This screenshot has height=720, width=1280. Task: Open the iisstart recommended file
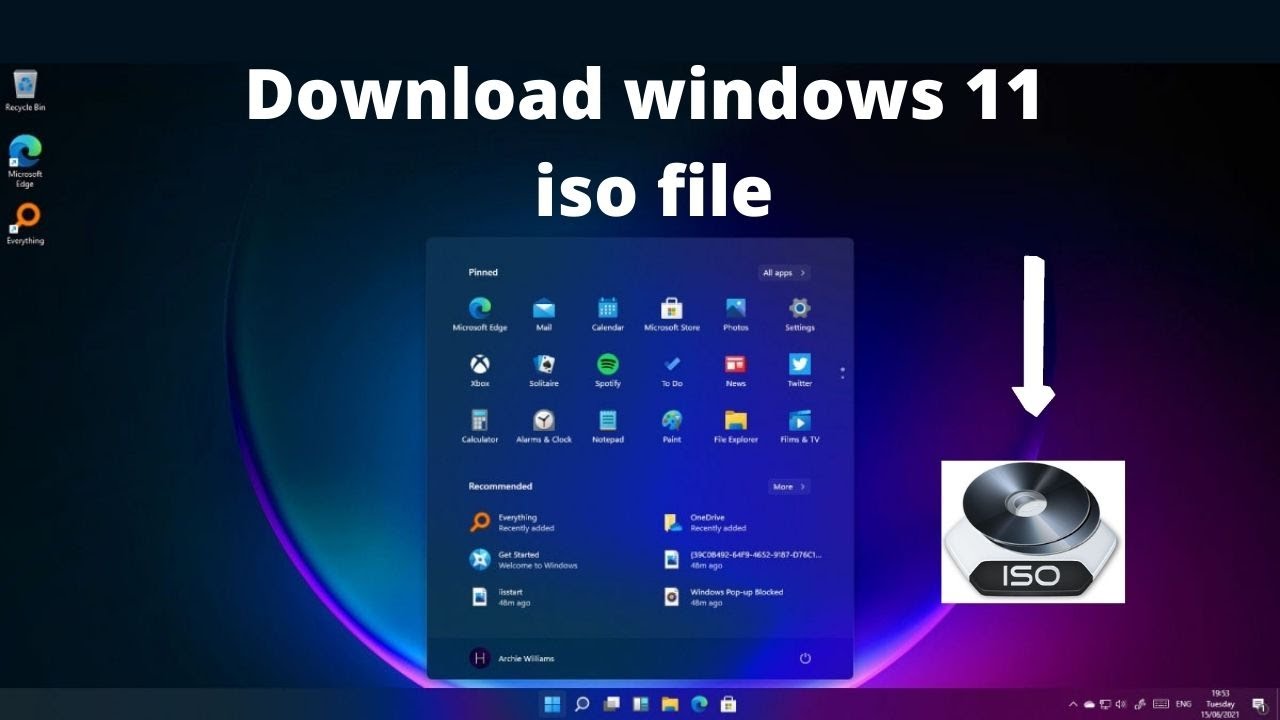501,596
